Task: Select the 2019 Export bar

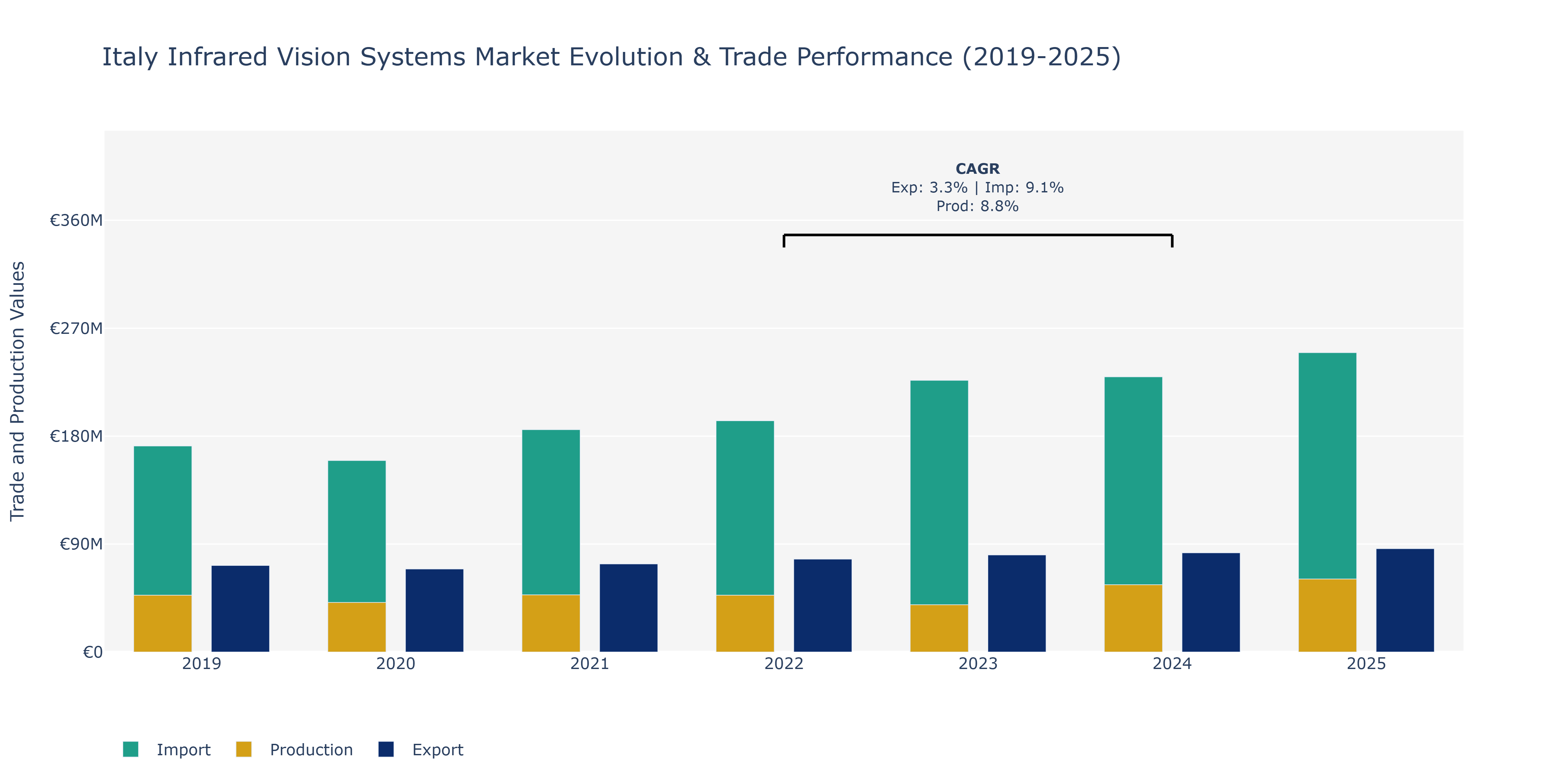Action: pos(240,609)
